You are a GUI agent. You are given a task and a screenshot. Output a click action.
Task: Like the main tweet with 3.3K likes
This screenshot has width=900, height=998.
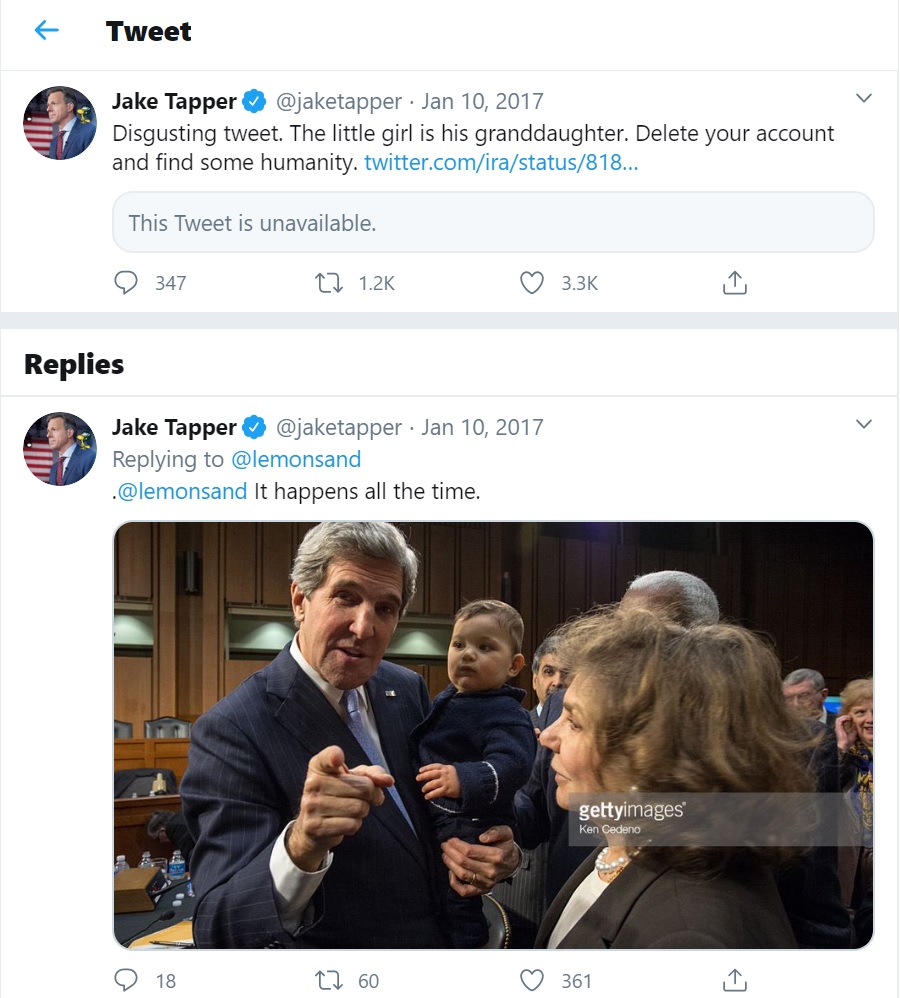531,283
